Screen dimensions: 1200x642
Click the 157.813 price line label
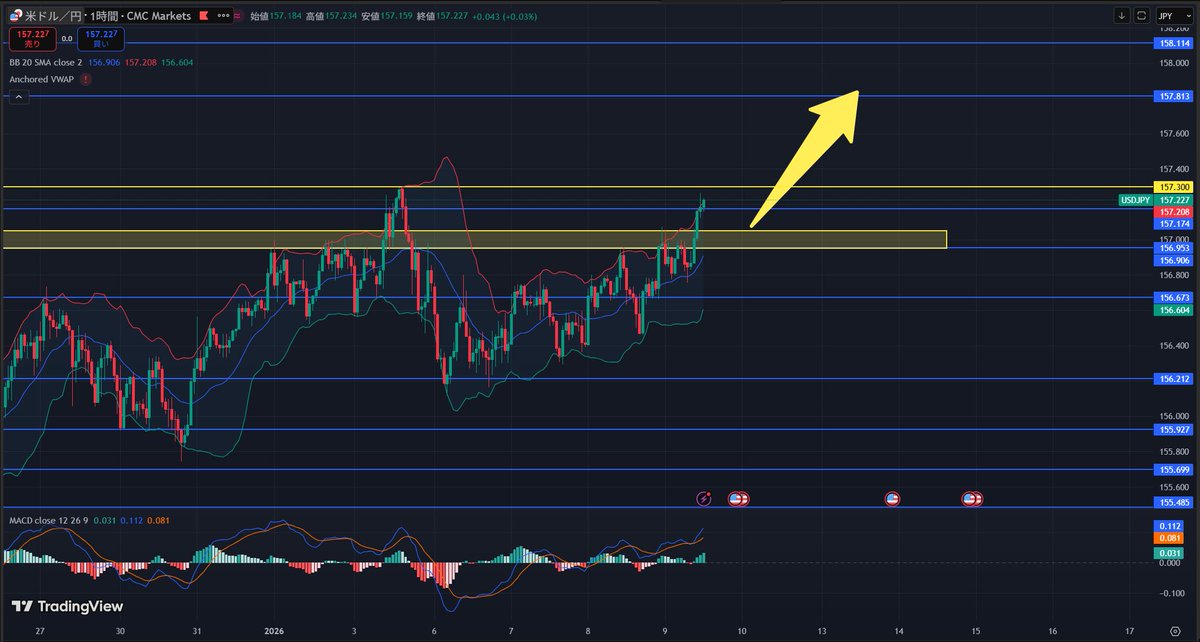point(1172,96)
